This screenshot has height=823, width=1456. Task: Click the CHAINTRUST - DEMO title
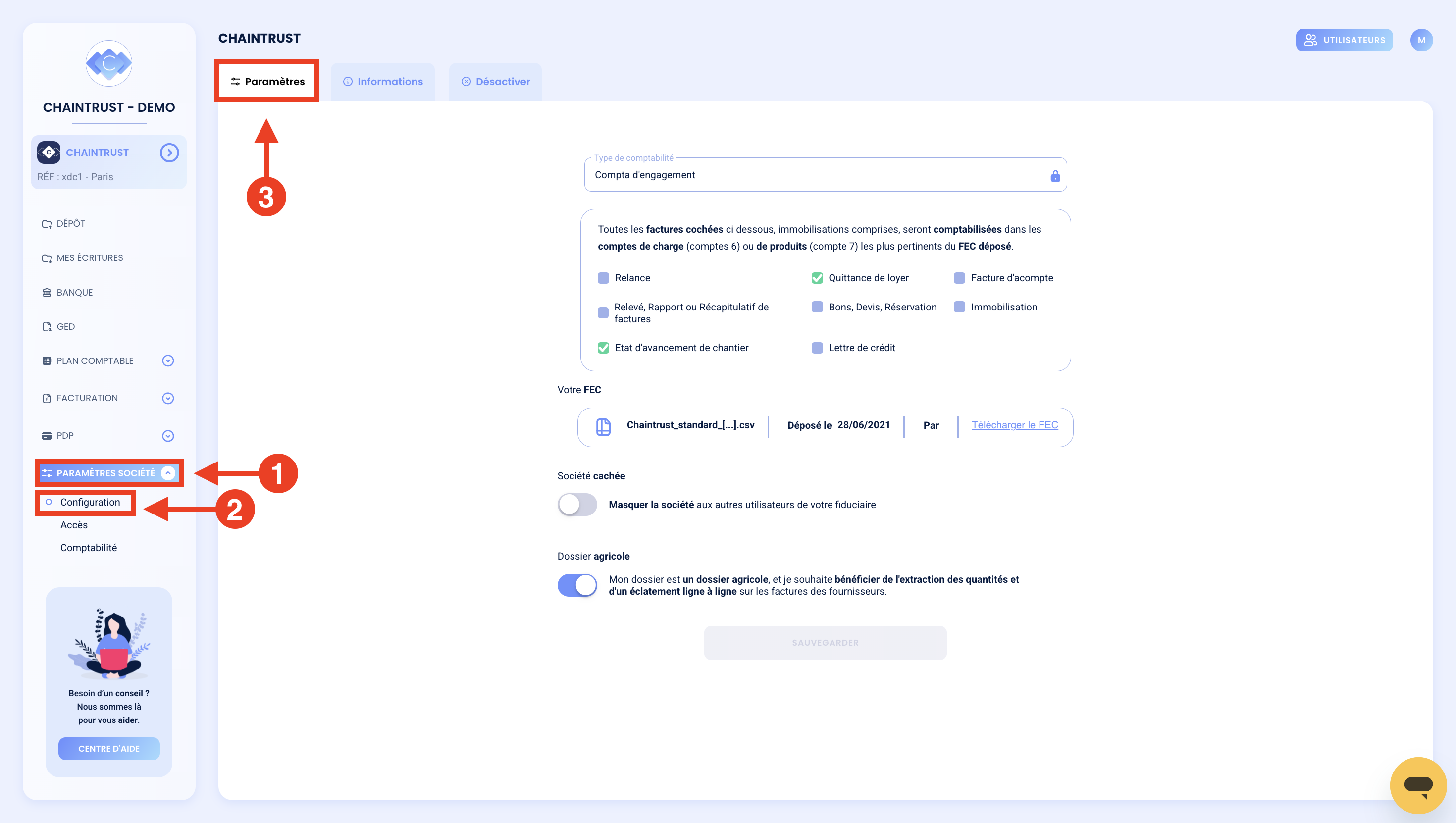tap(108, 107)
